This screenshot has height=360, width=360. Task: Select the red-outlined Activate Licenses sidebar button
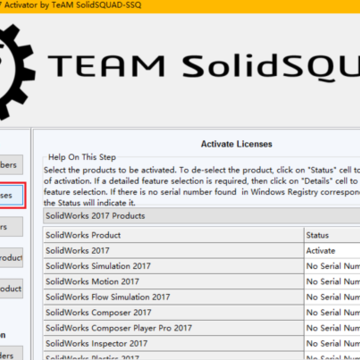coord(12,195)
